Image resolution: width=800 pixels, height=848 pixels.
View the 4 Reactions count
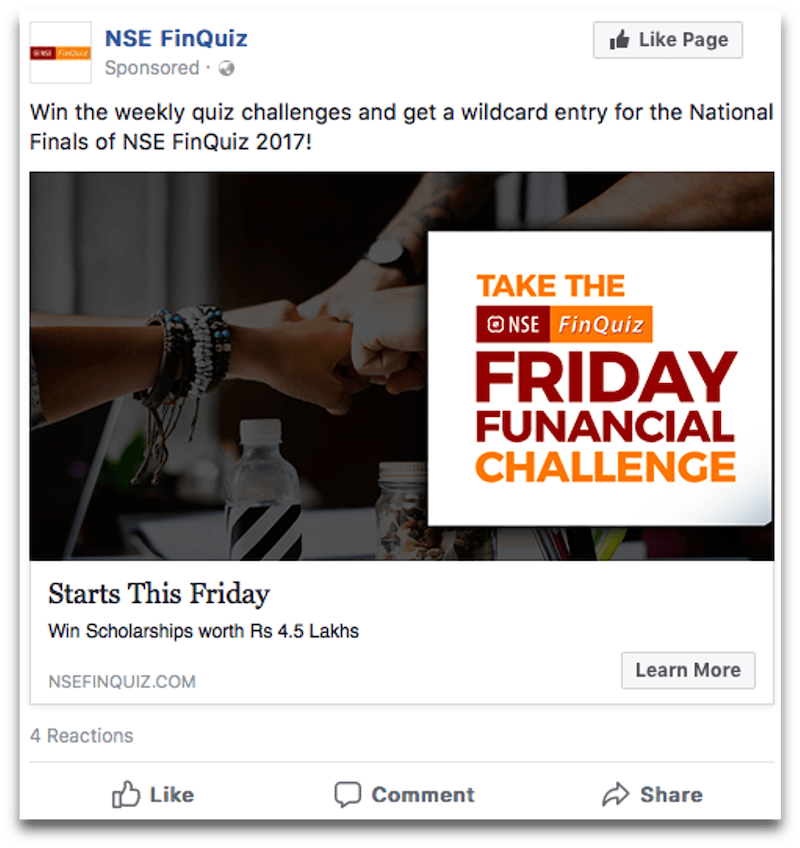[x=82, y=736]
